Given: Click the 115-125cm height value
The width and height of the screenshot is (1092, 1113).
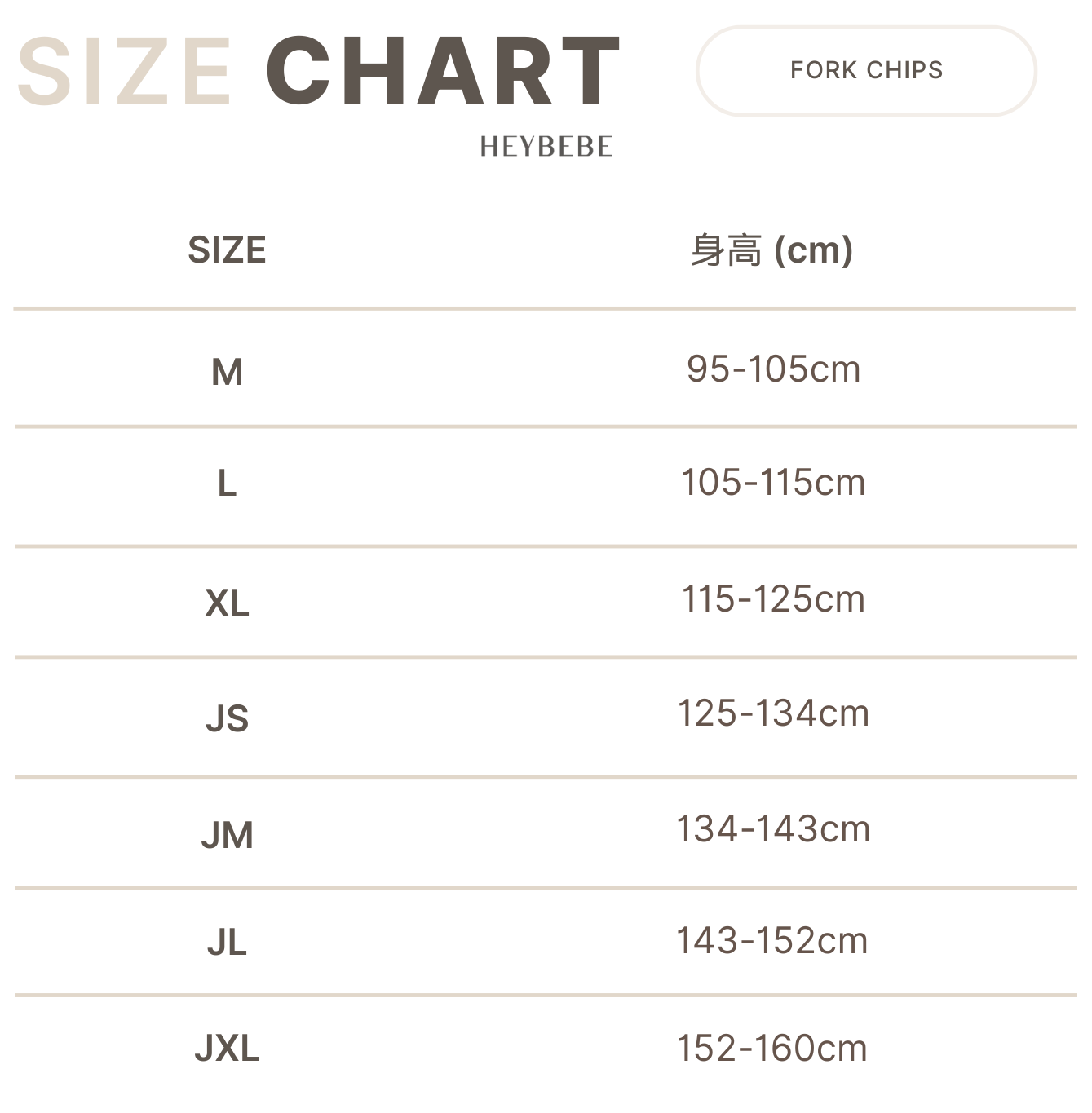Looking at the screenshot, I should click(x=773, y=599).
